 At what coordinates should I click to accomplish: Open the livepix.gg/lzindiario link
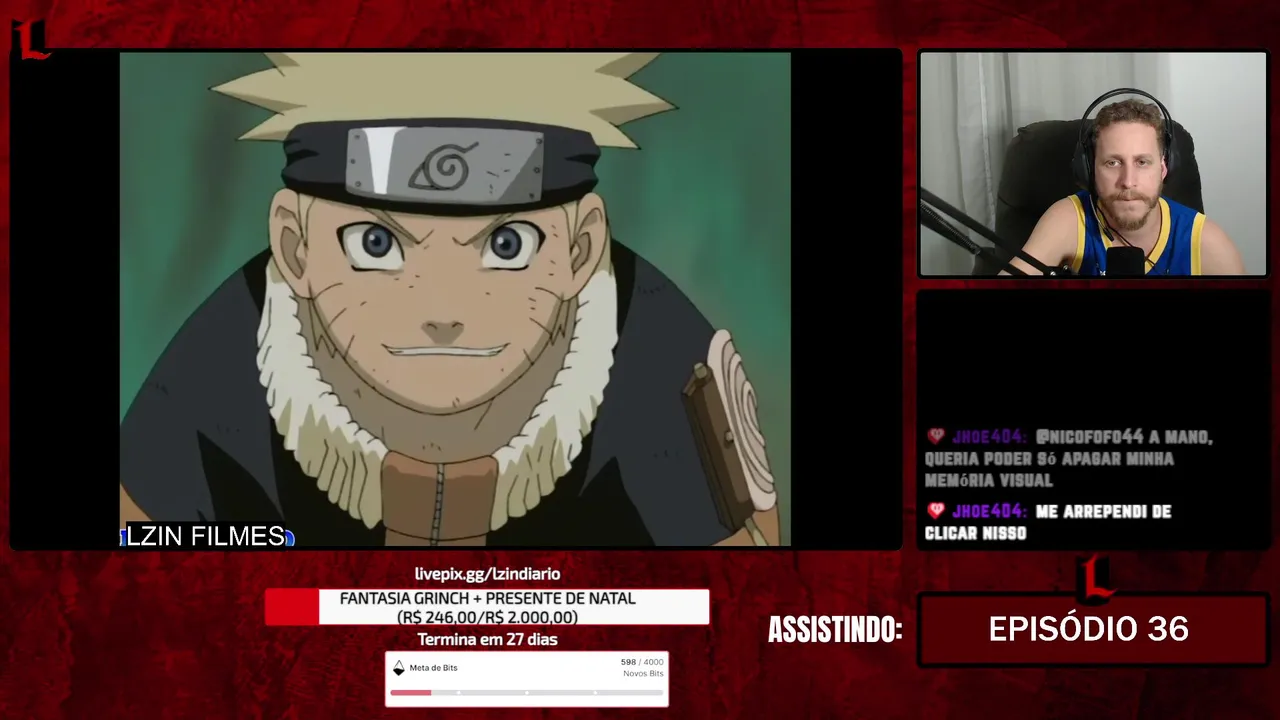[x=487, y=574]
